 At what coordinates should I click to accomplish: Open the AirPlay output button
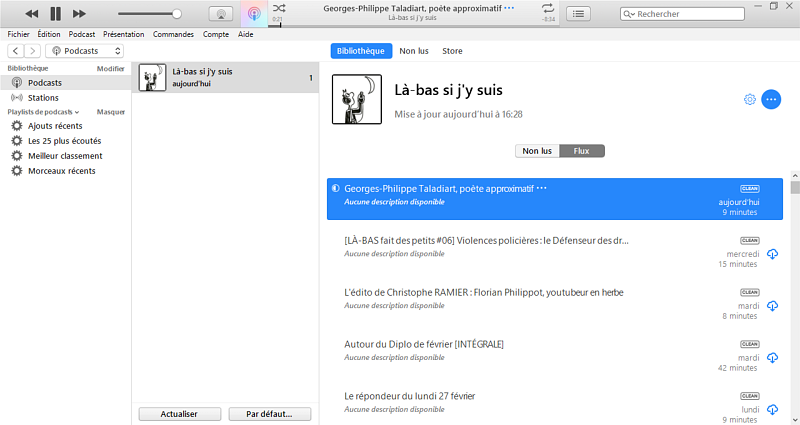(x=221, y=14)
